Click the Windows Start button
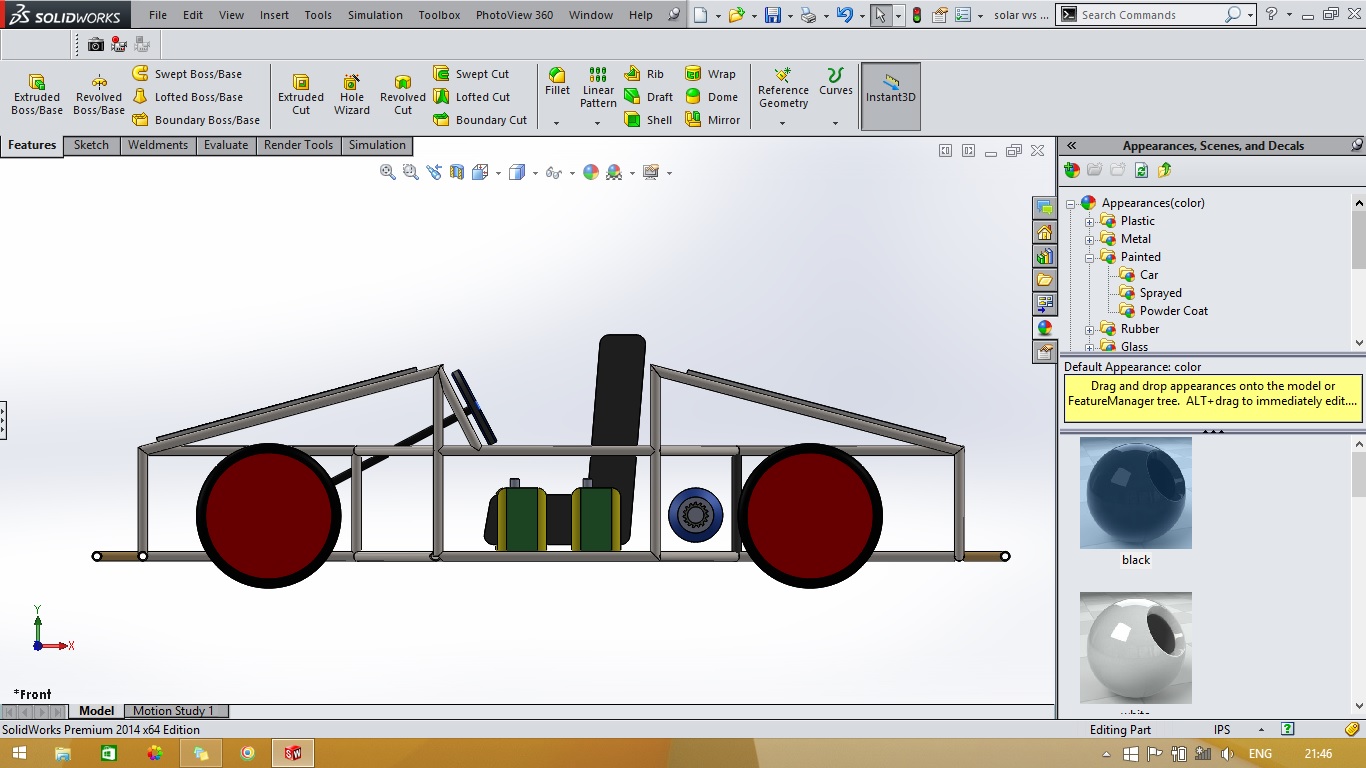Image resolution: width=1366 pixels, height=768 pixels. (x=19, y=753)
